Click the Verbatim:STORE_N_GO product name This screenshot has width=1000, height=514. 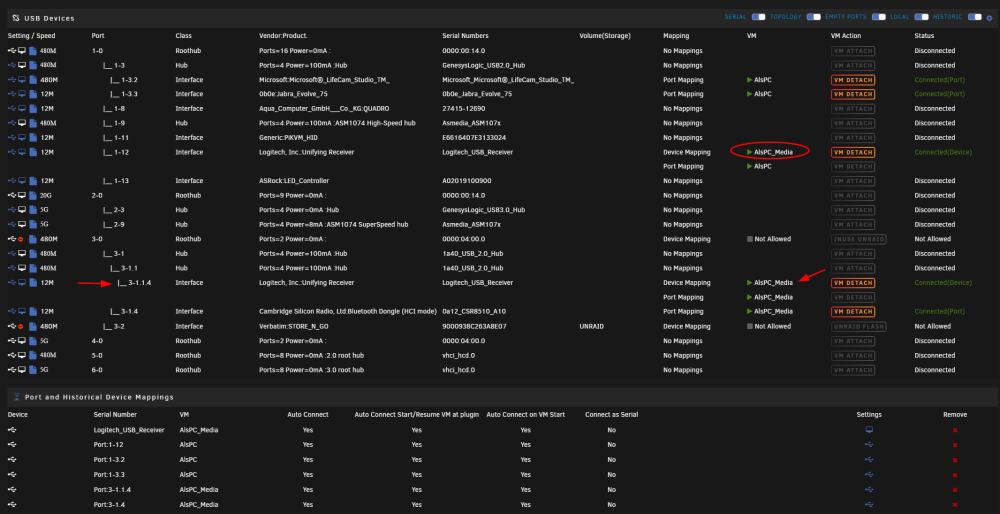click(x=294, y=326)
